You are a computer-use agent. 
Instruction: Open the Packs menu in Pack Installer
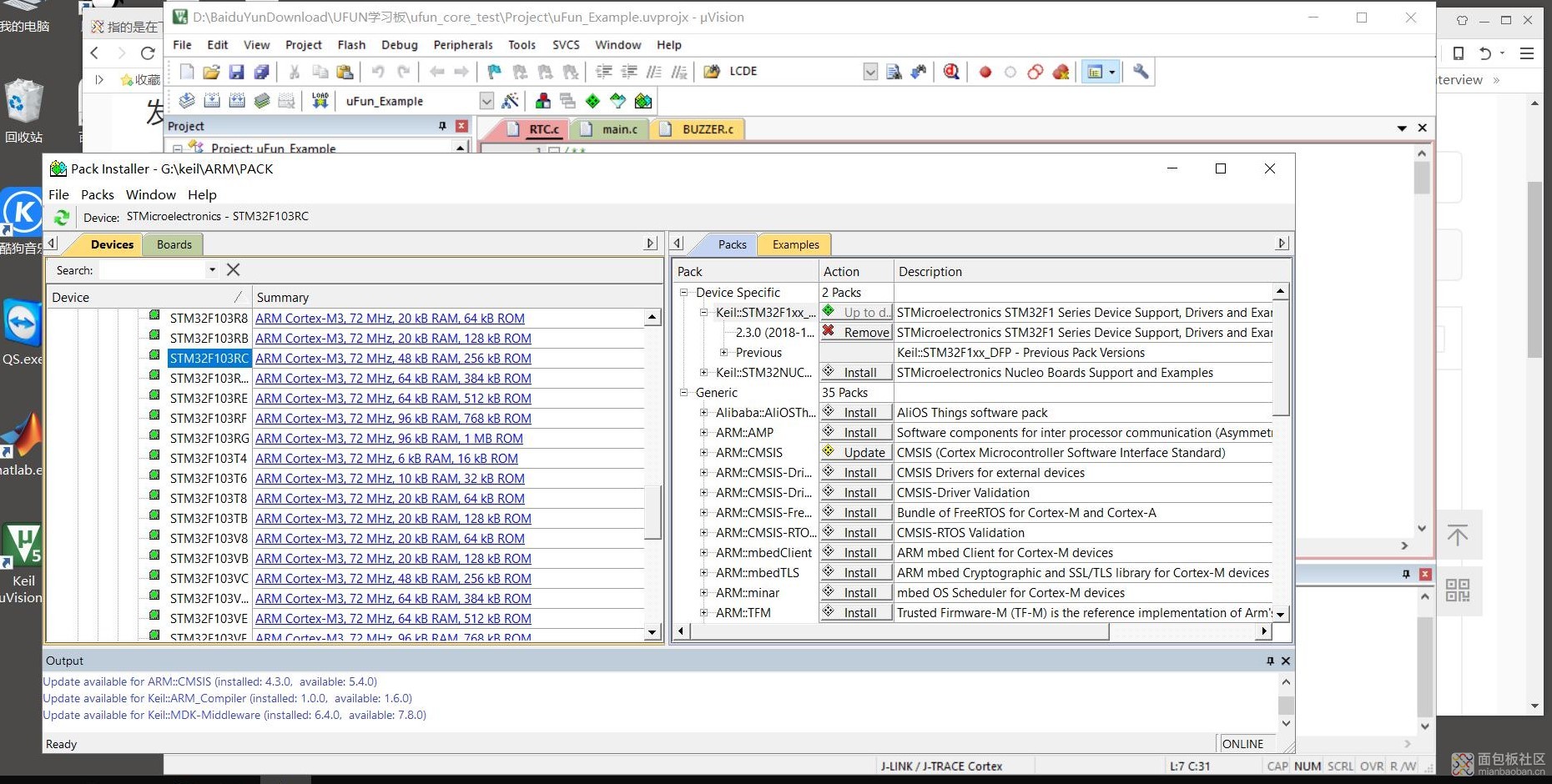[98, 194]
